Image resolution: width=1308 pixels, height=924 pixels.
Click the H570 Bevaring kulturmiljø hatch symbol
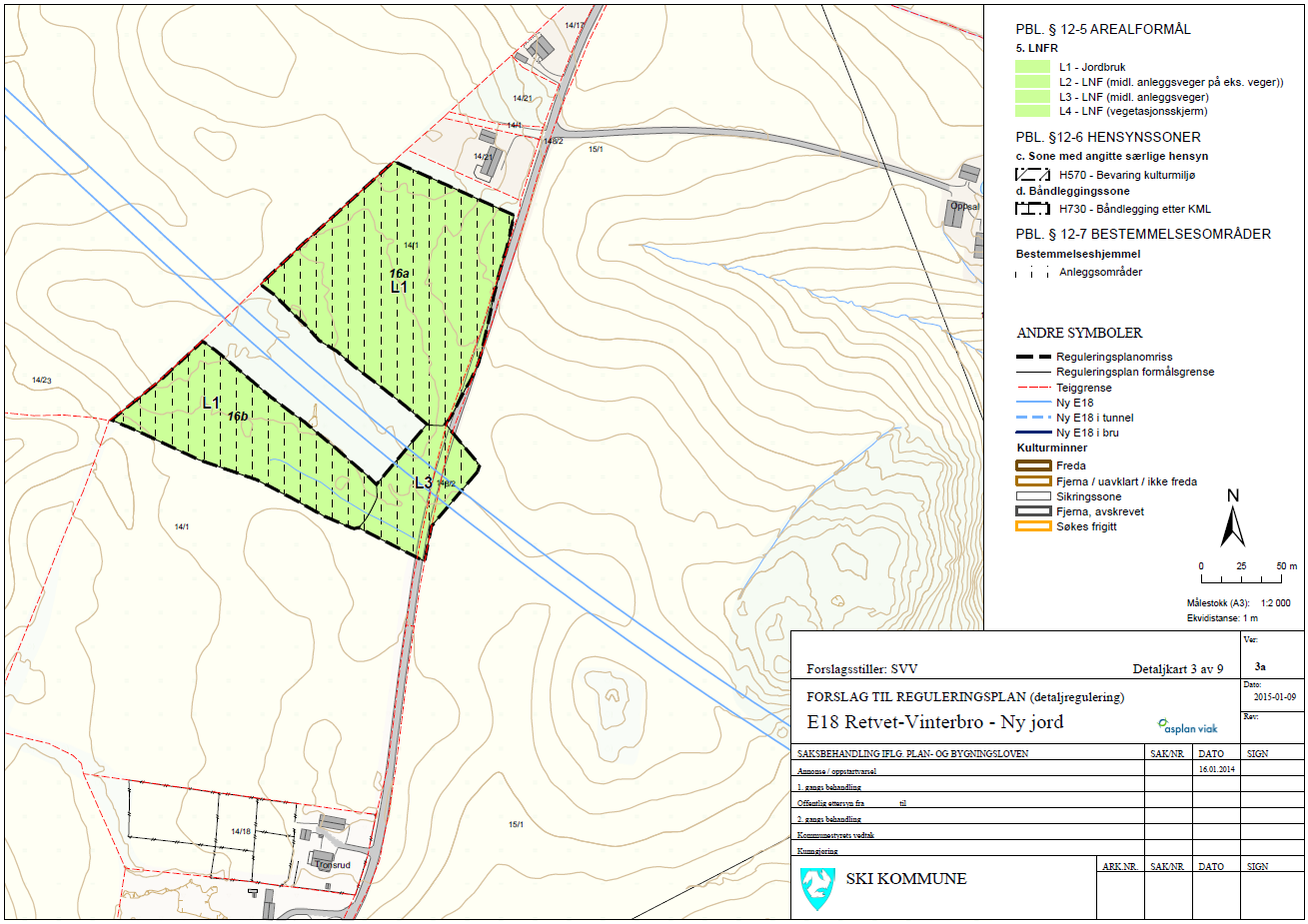point(1032,175)
